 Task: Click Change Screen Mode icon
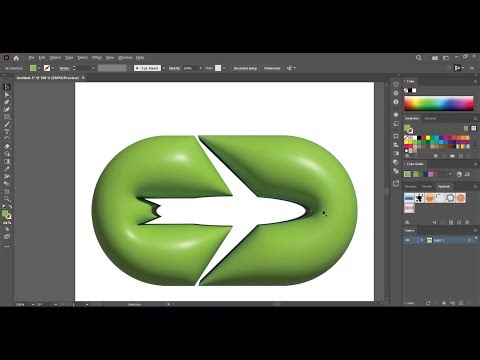(x=7, y=237)
